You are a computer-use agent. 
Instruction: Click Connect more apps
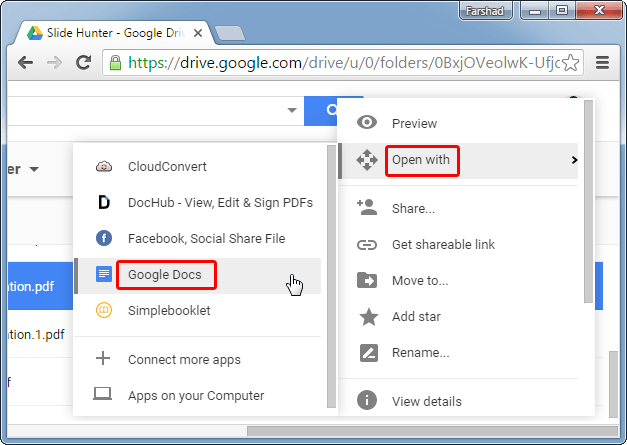[184, 359]
